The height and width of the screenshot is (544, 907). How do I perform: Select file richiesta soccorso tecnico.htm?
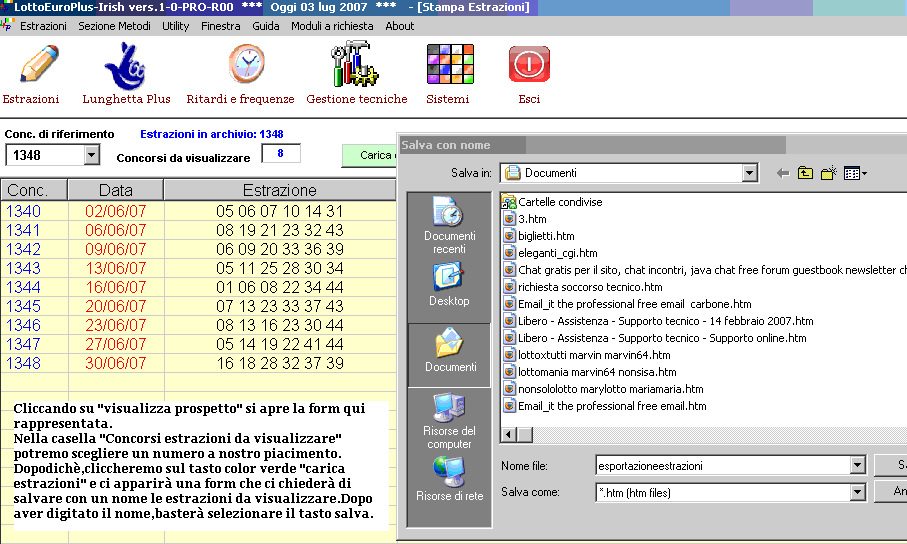582,287
